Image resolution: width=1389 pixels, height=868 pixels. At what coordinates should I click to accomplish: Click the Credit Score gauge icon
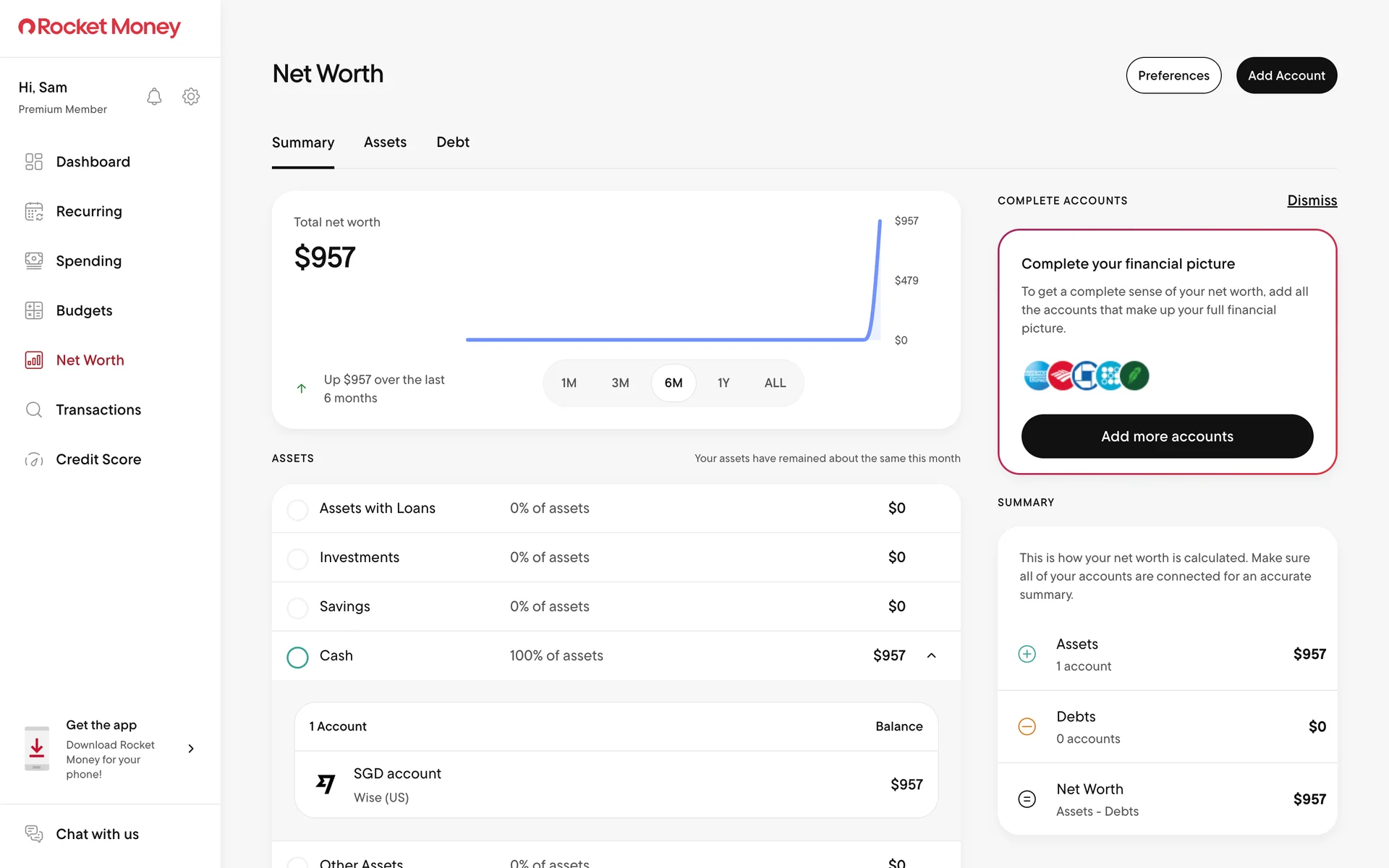pos(34,459)
